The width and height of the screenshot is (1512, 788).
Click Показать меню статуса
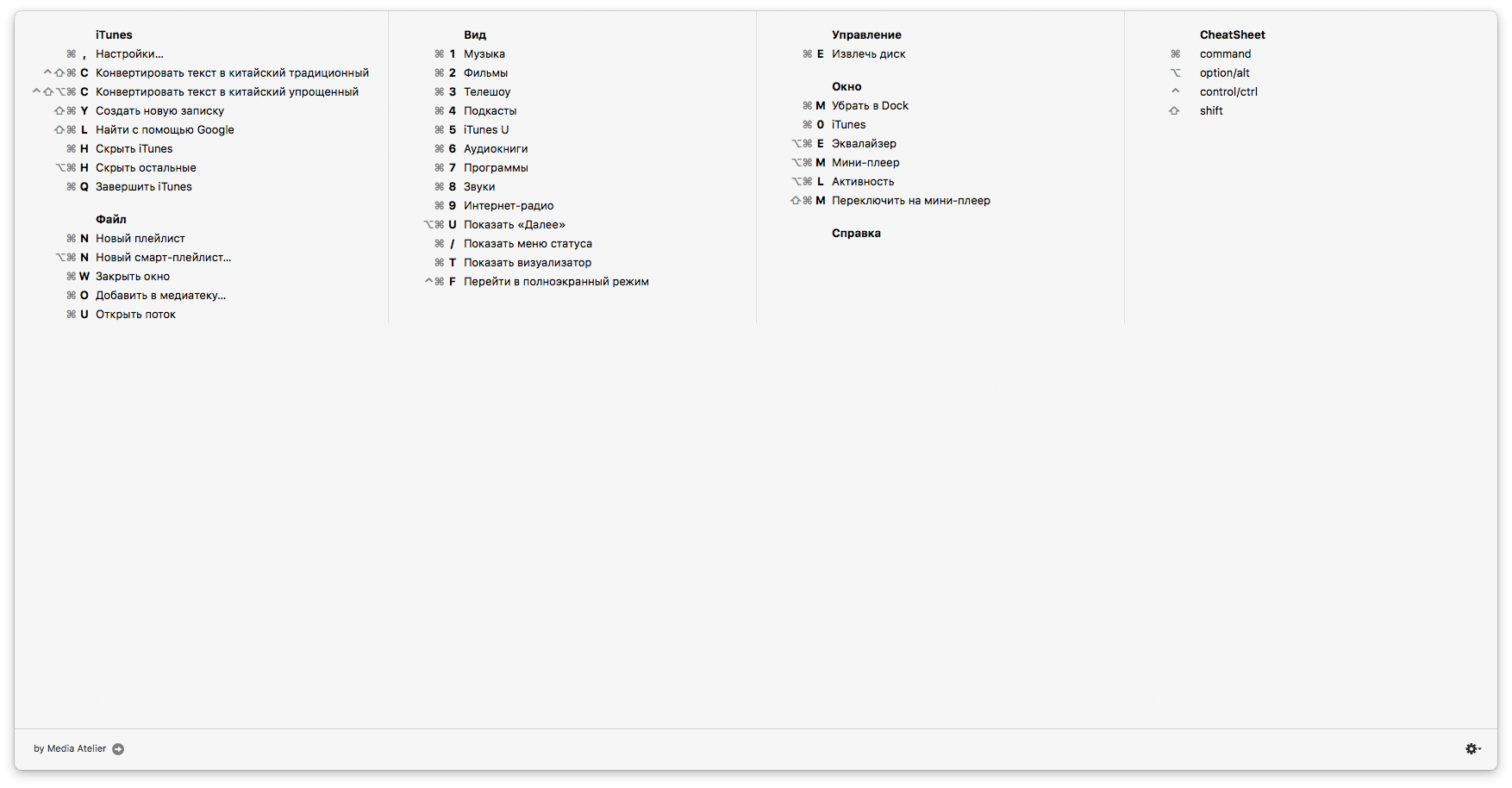point(528,244)
